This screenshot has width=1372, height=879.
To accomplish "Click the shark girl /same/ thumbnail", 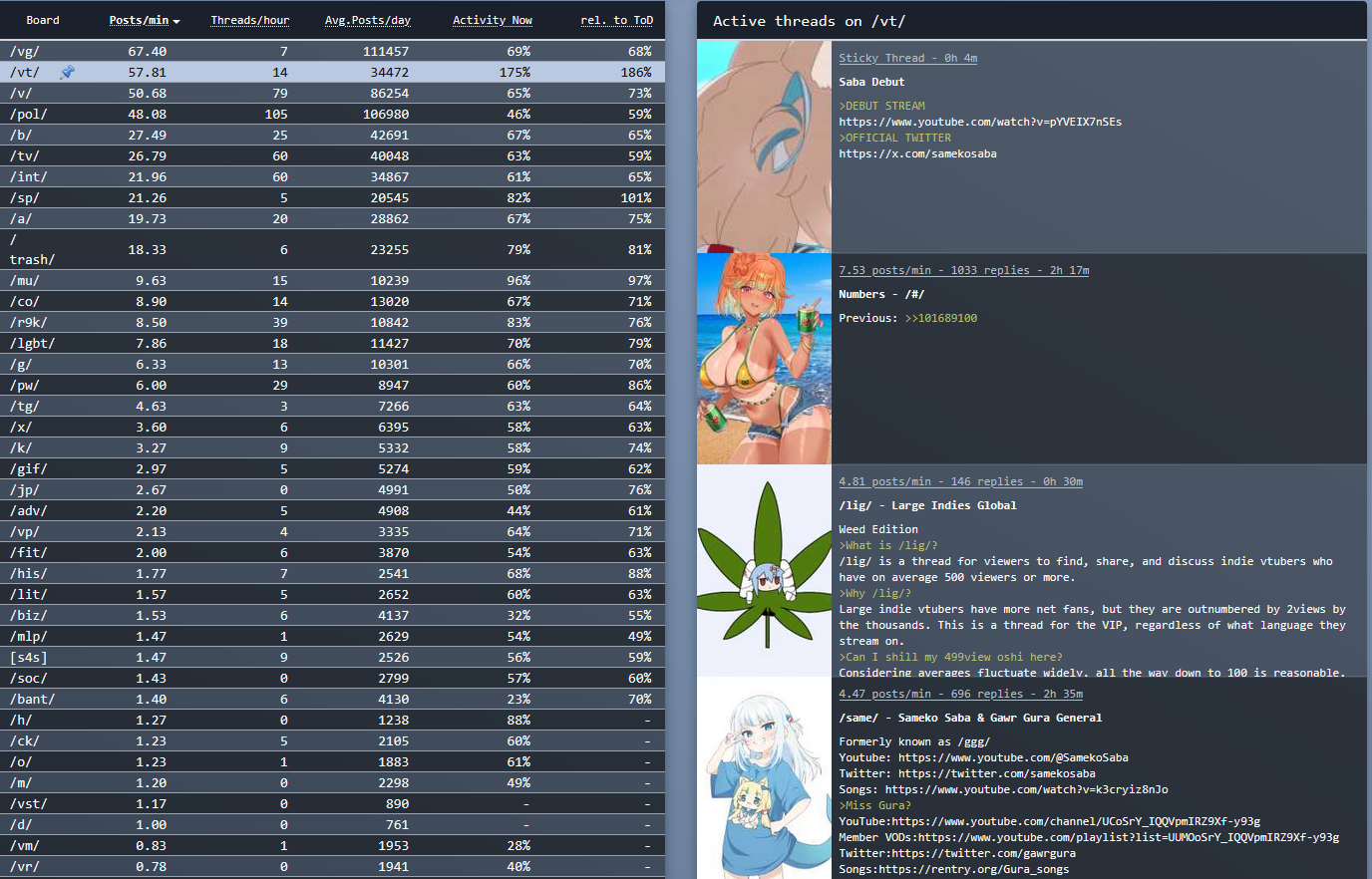I will click(x=764, y=779).
